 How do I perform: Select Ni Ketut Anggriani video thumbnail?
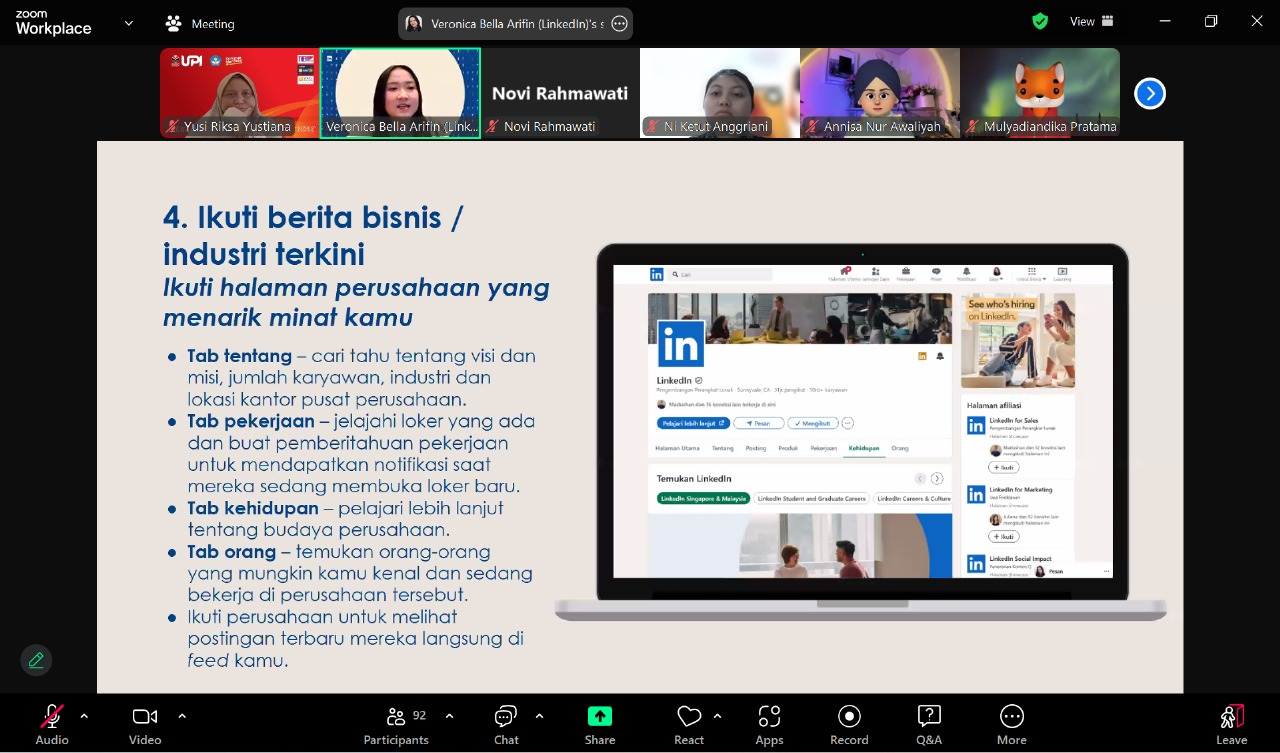720,93
